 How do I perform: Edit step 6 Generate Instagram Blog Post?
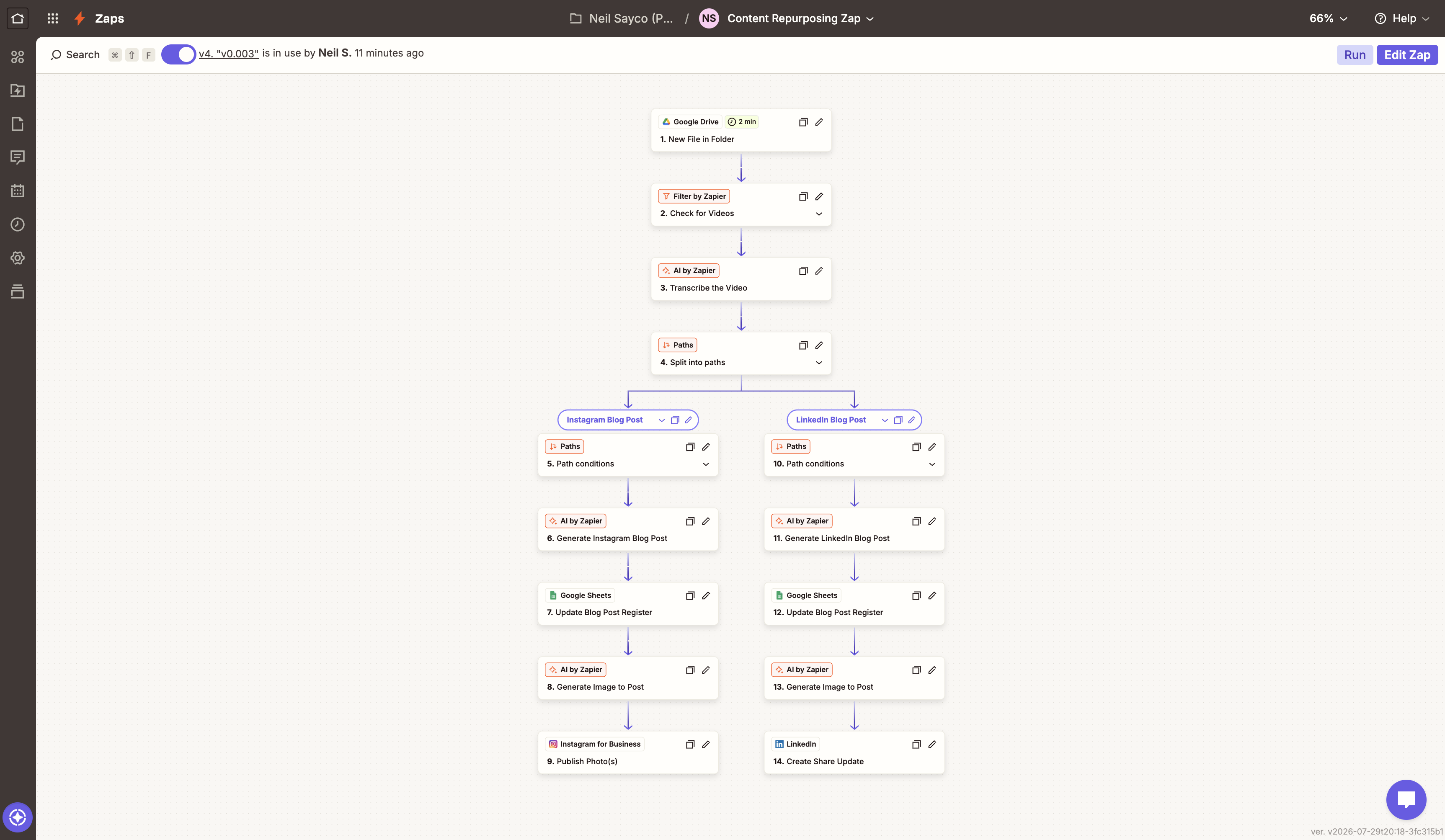706,521
